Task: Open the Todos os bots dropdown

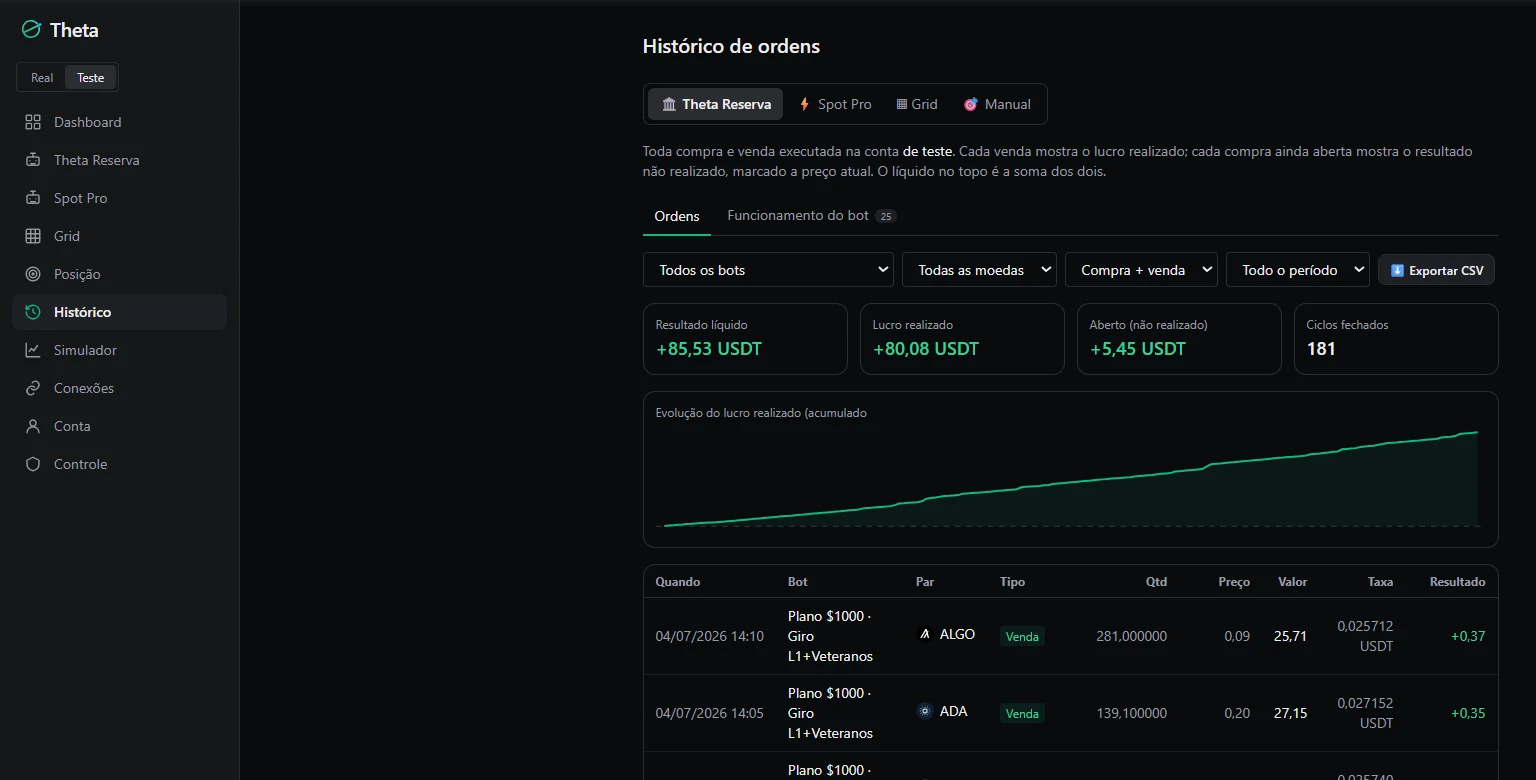Action: tap(768, 270)
